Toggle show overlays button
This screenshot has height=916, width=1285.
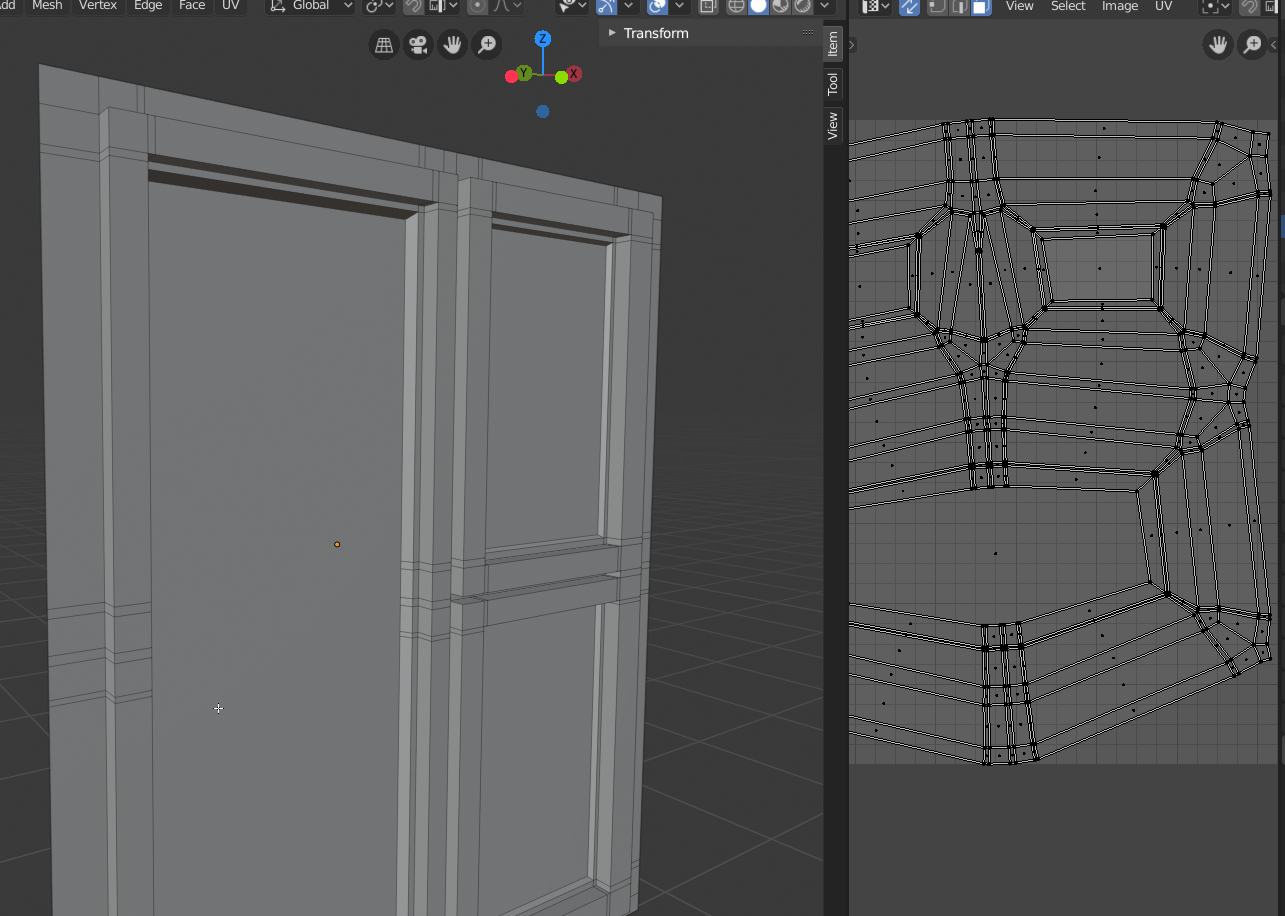click(x=658, y=6)
